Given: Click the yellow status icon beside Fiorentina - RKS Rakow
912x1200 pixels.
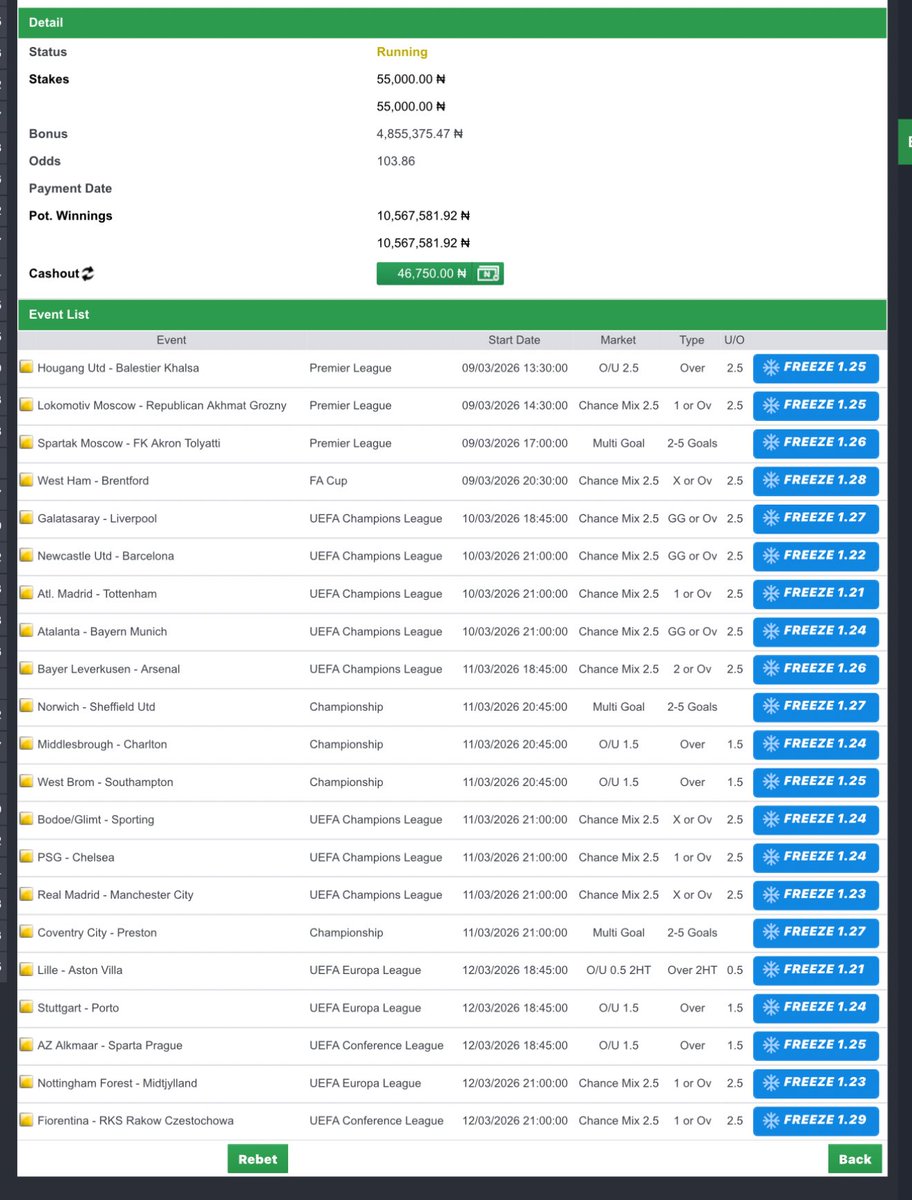Looking at the screenshot, I should tap(26, 1120).
